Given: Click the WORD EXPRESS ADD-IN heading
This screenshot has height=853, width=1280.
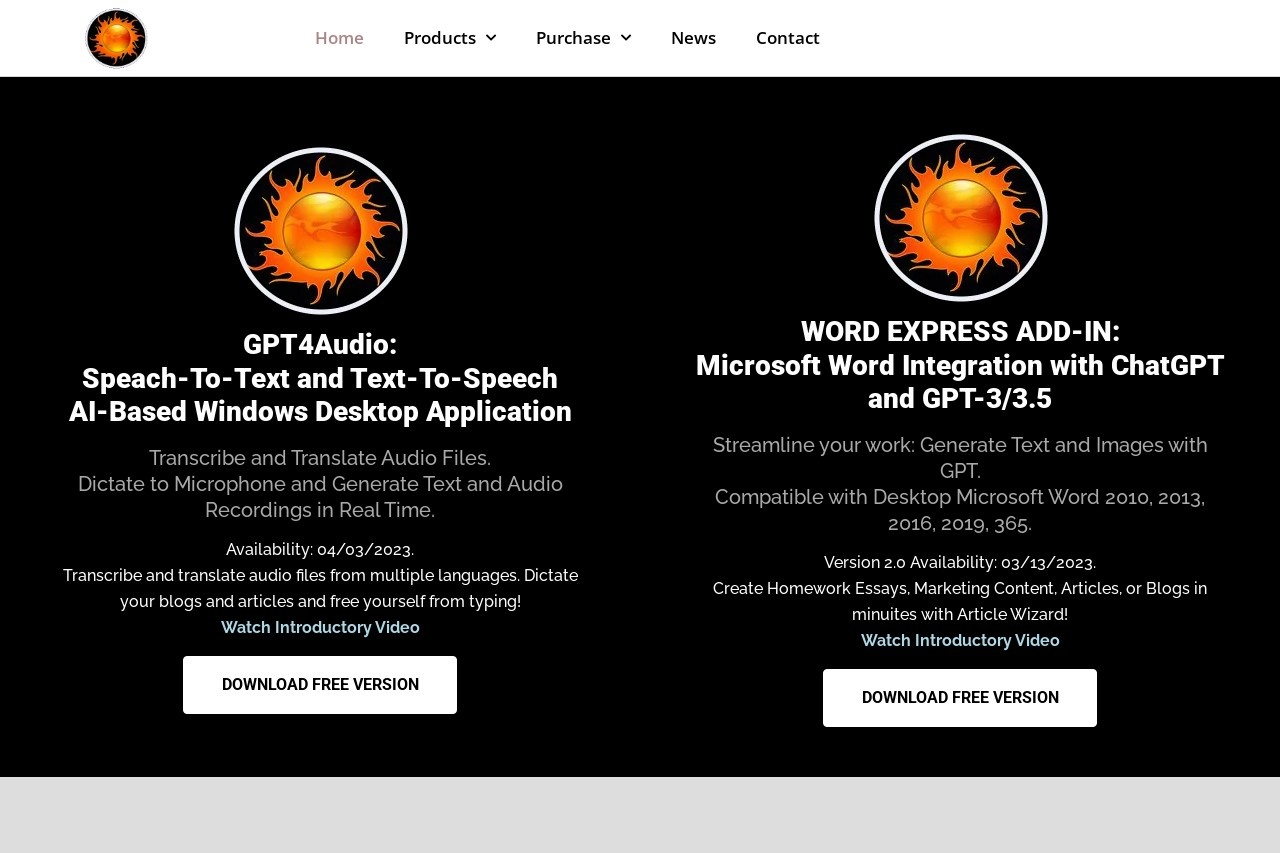Looking at the screenshot, I should pyautogui.click(x=960, y=365).
